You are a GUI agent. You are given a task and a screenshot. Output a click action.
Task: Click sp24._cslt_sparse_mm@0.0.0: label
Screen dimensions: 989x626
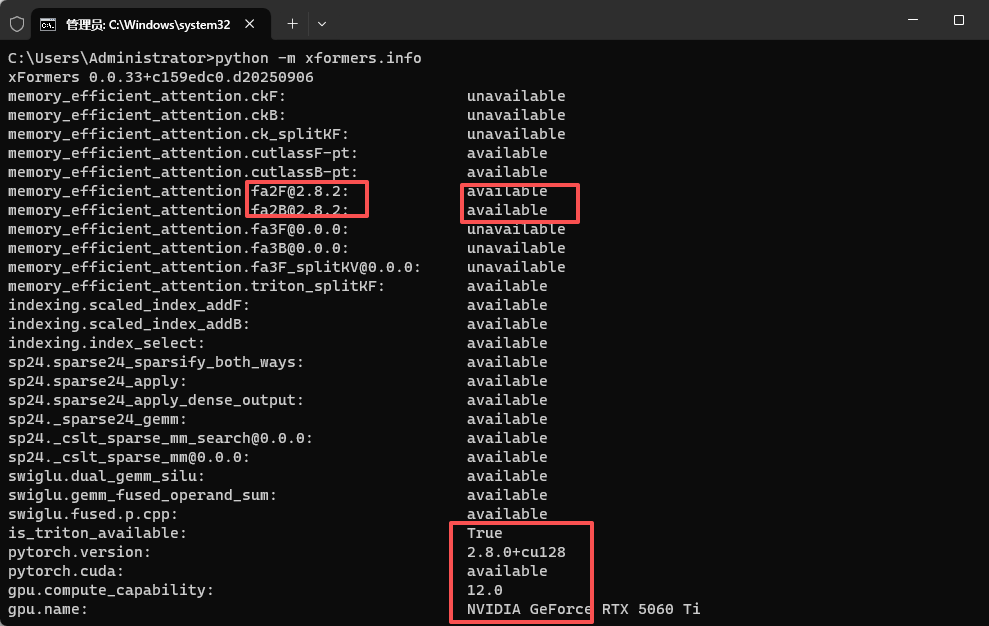click(x=129, y=457)
